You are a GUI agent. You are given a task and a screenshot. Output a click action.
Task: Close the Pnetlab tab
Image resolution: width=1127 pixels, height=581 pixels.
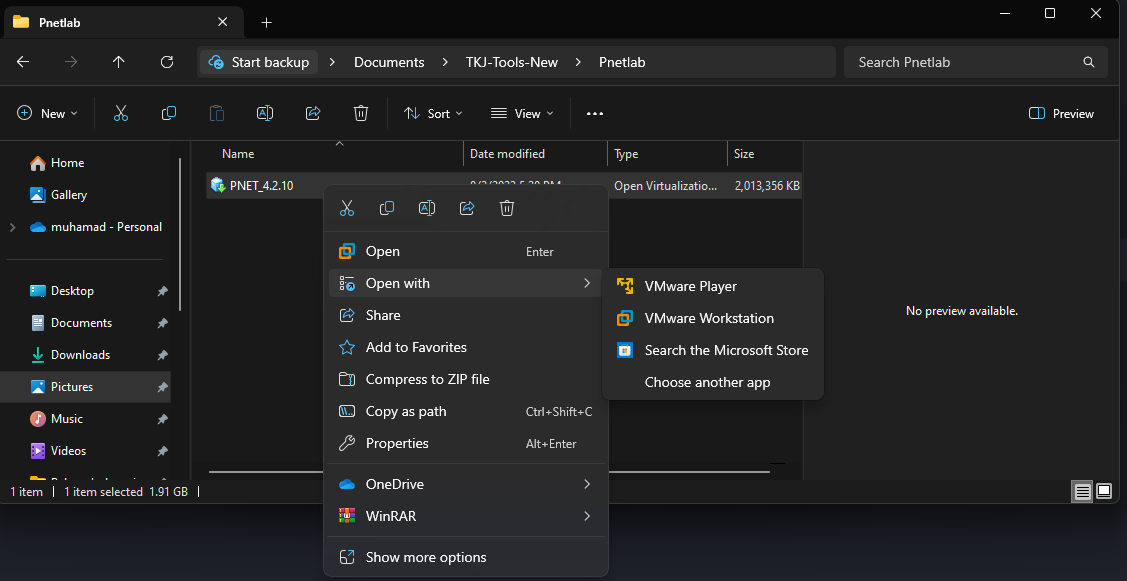pos(222,22)
